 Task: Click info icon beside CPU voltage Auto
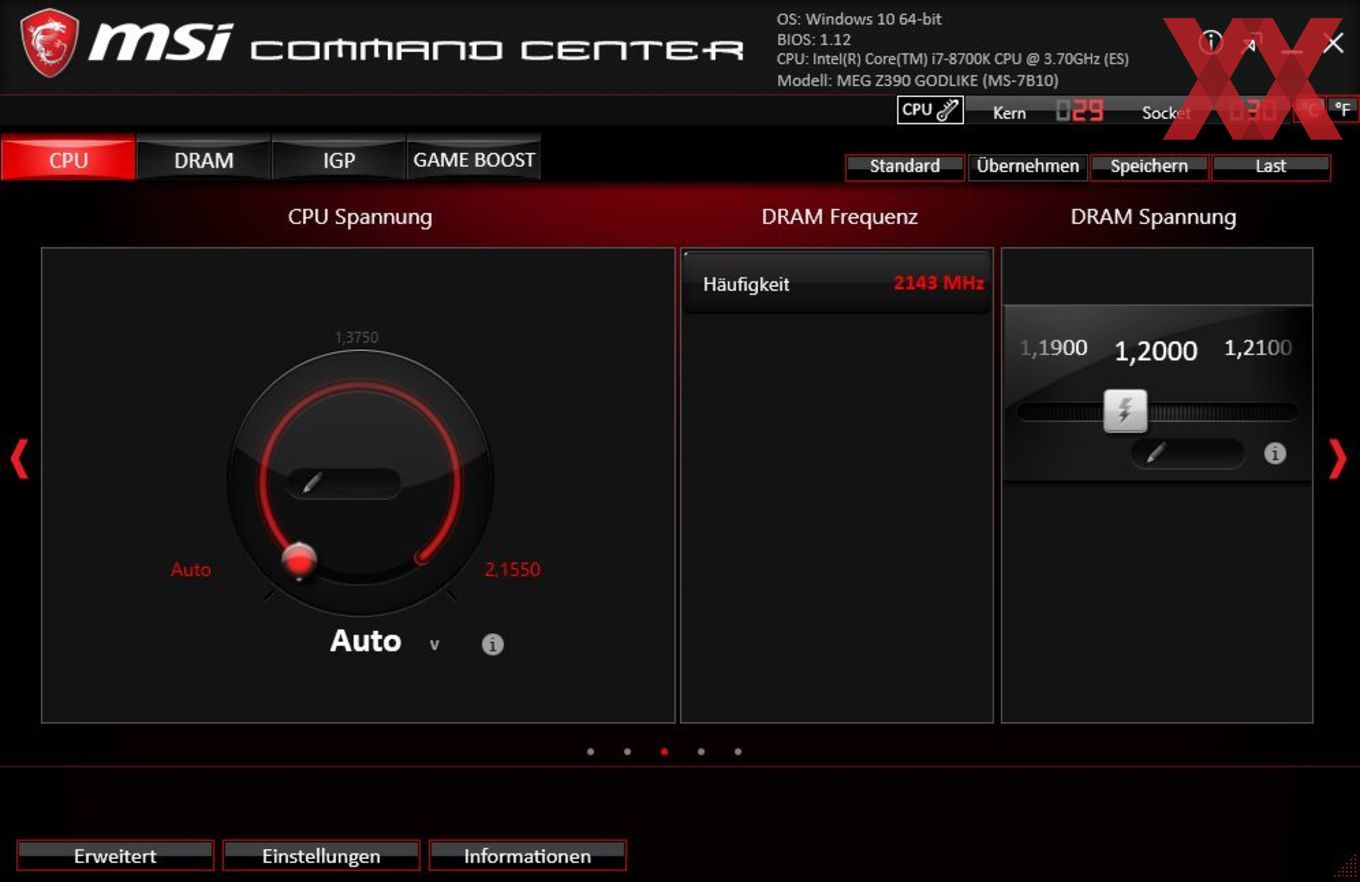(492, 644)
